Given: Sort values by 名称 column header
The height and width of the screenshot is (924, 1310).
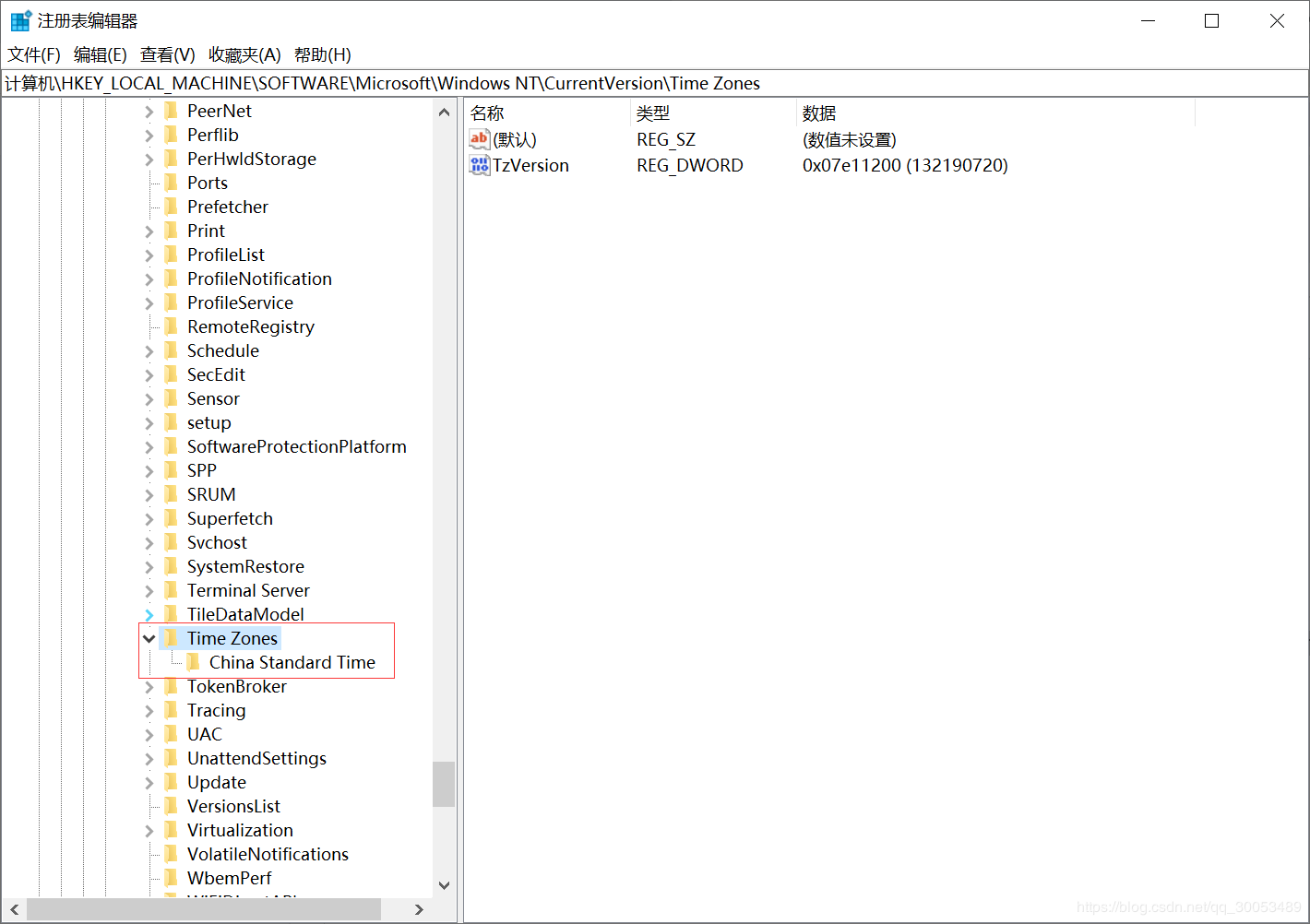Looking at the screenshot, I should (547, 113).
